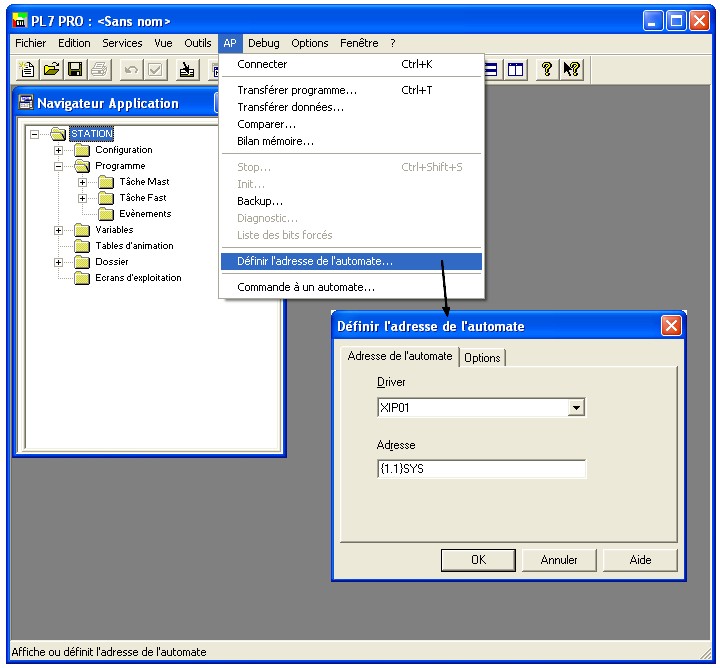The width and height of the screenshot is (720, 668).
Task: Choose Transférer programme… menu entry
Action: tap(351, 90)
